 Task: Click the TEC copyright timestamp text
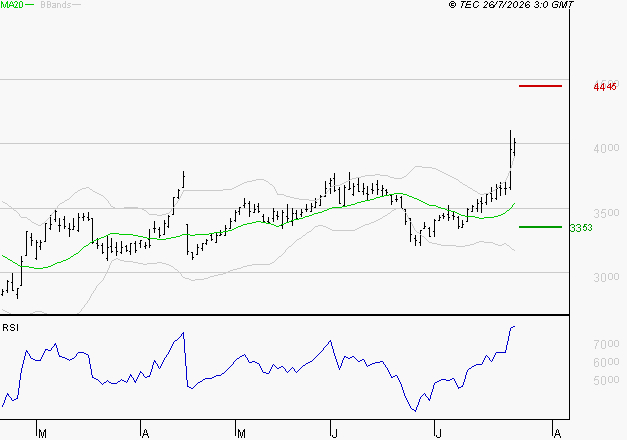coord(511,5)
